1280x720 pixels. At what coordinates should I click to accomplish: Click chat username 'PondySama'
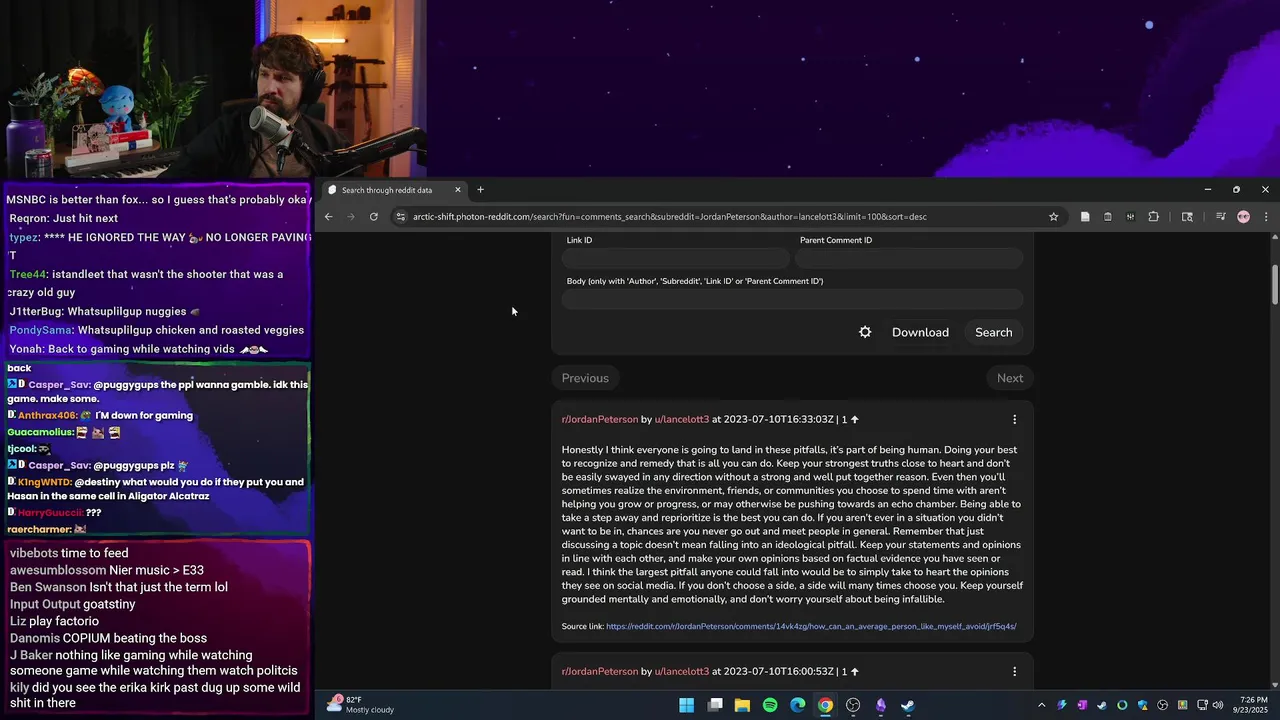coord(41,330)
